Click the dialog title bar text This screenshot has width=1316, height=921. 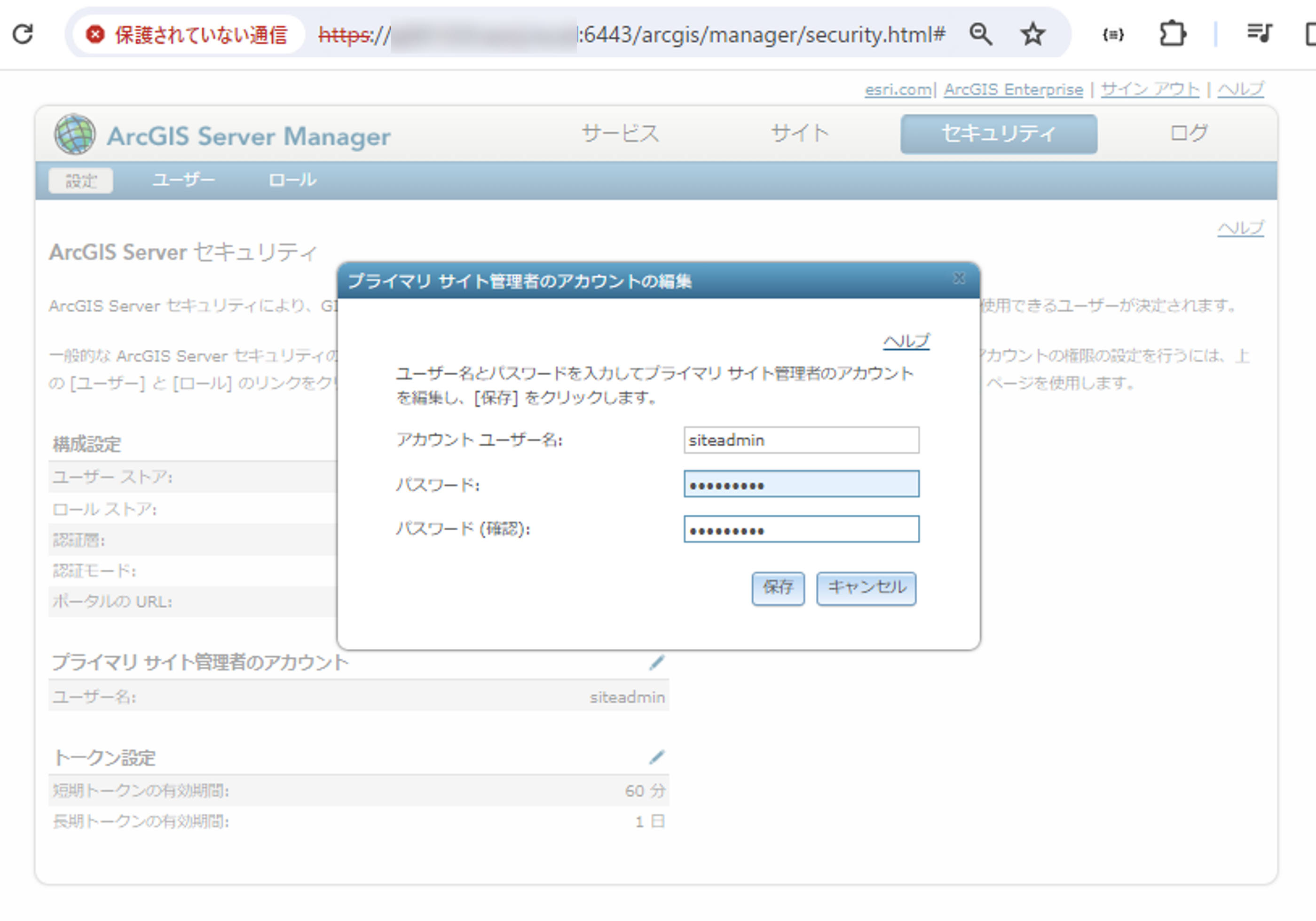pyautogui.click(x=520, y=282)
